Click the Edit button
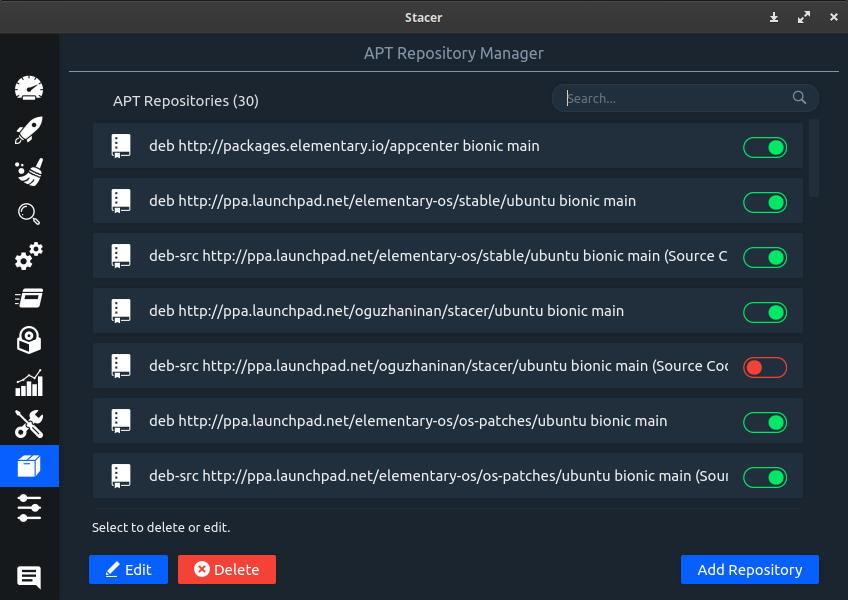 (128, 569)
